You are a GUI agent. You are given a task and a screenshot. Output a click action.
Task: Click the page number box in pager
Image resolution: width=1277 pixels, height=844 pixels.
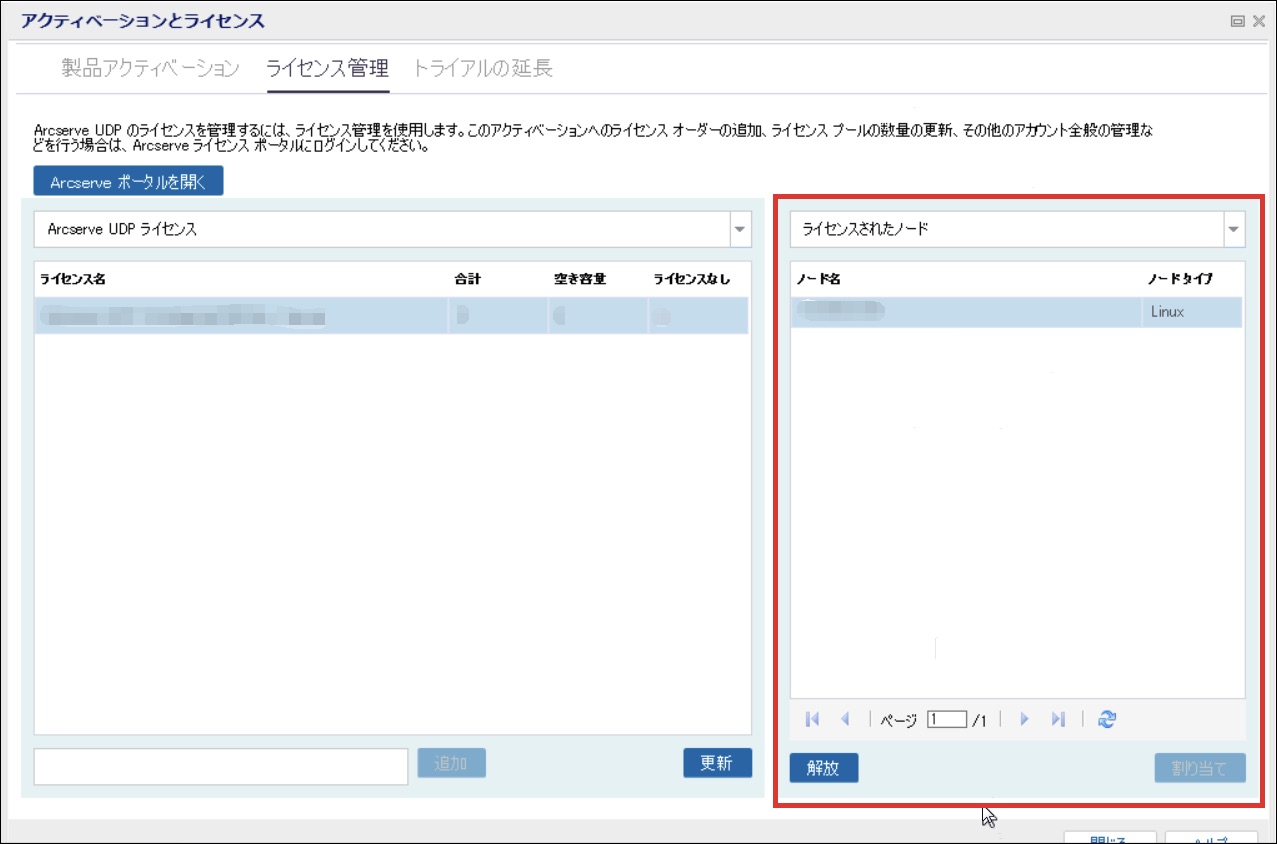click(946, 719)
